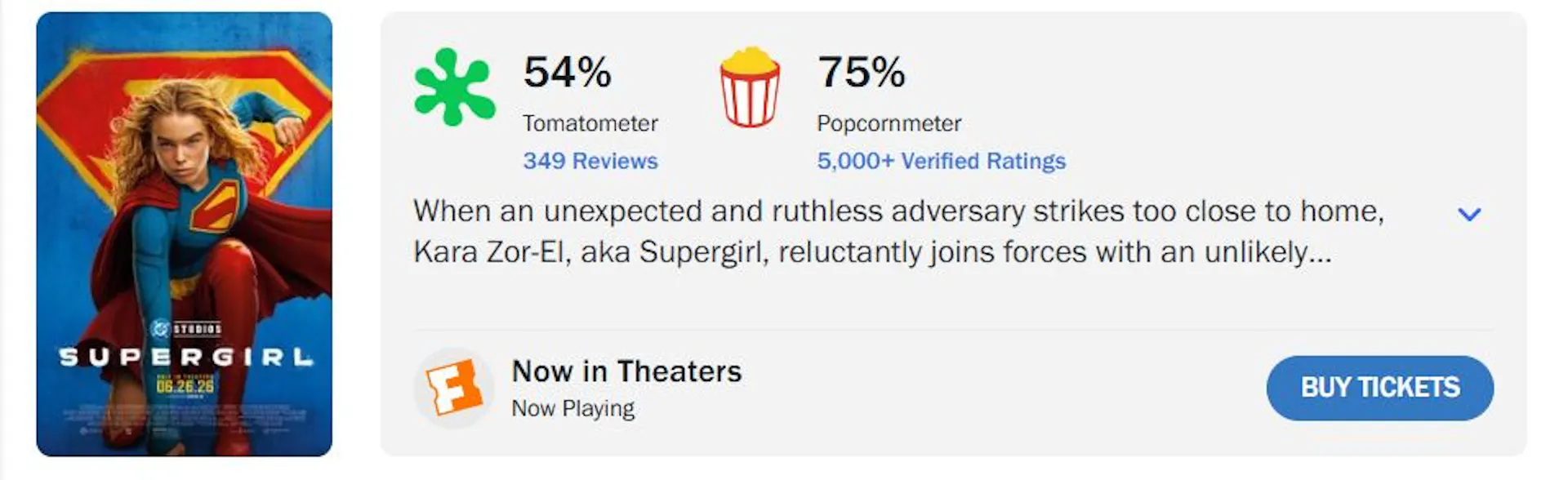Click the synopsis line mentioning Kara Zor-El
This screenshot has height=480, width=1568.
click(x=872, y=252)
